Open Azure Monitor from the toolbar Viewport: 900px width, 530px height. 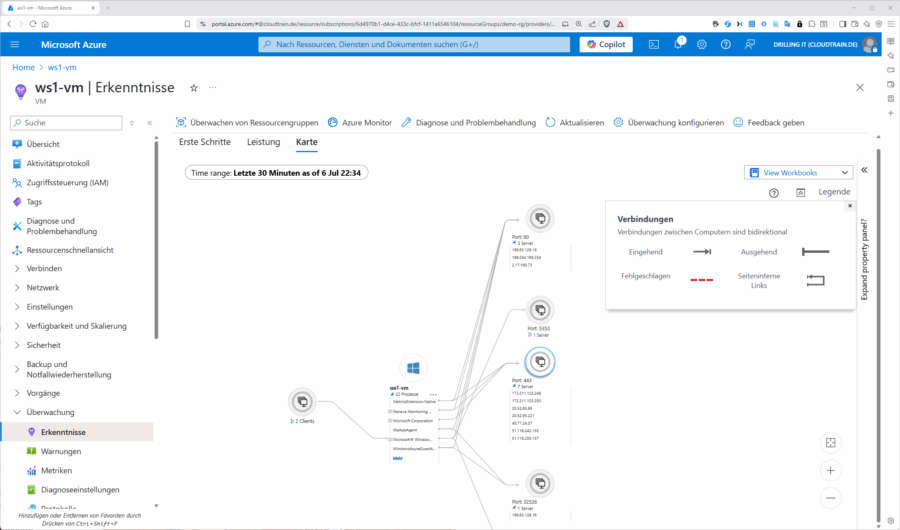(x=360, y=122)
